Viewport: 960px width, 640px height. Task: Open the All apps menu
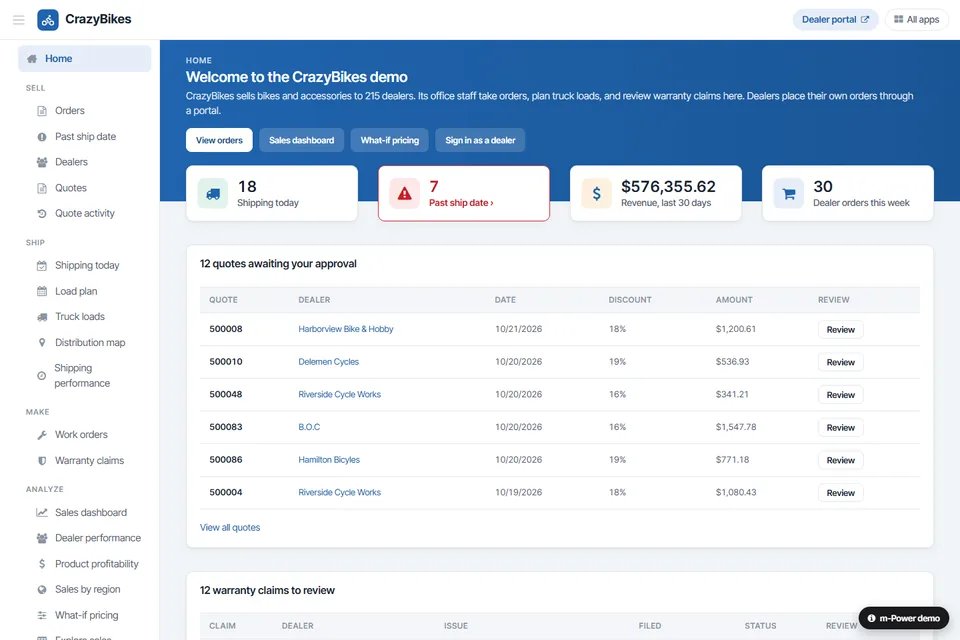coord(917,20)
